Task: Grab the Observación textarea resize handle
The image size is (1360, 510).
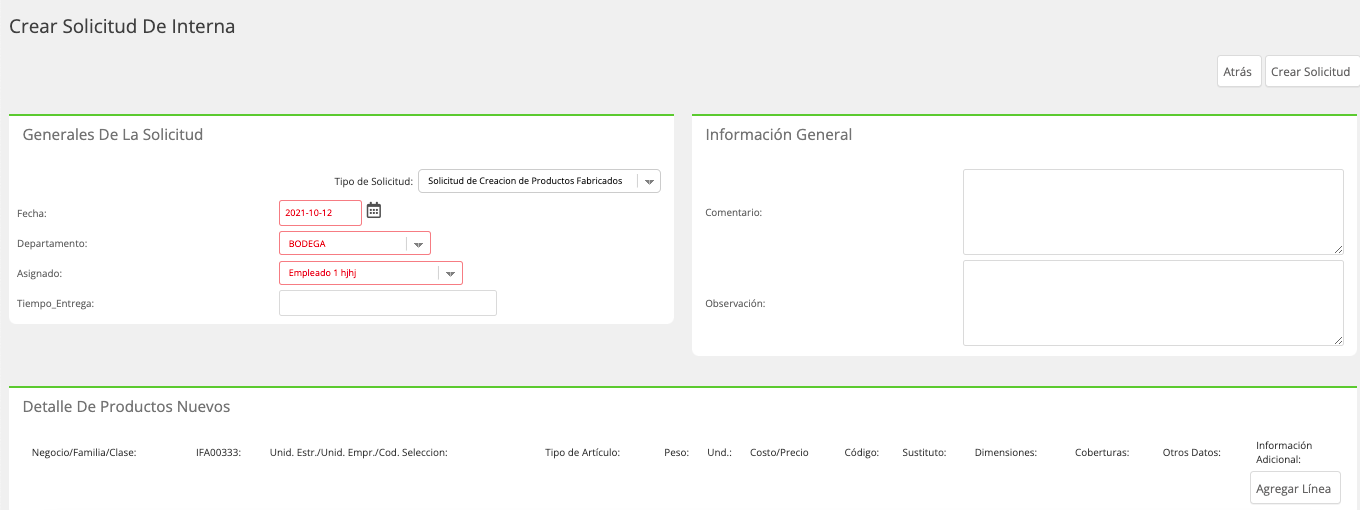Action: (1338, 340)
